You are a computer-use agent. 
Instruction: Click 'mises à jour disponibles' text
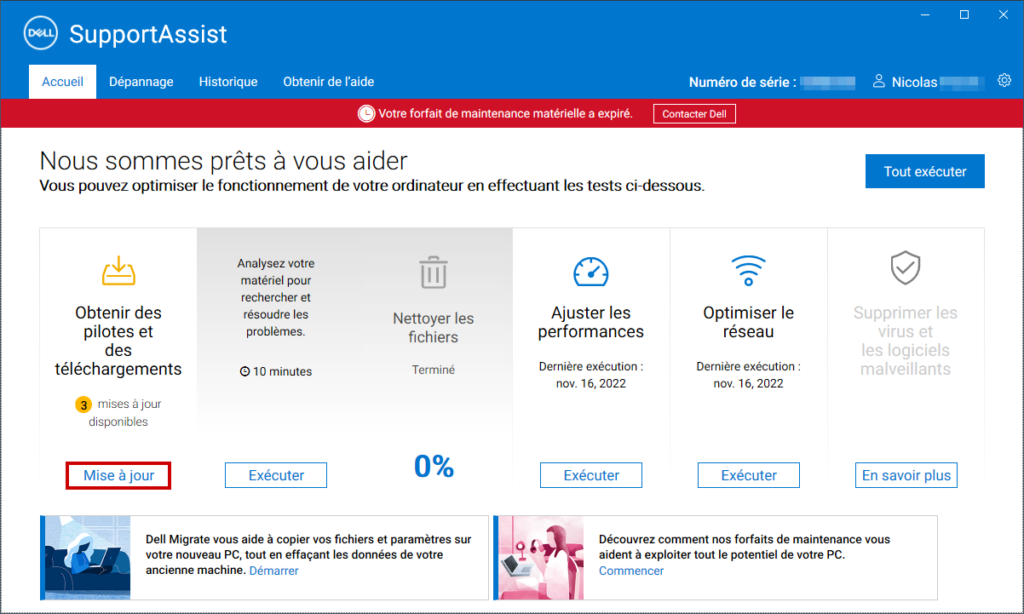pos(124,413)
